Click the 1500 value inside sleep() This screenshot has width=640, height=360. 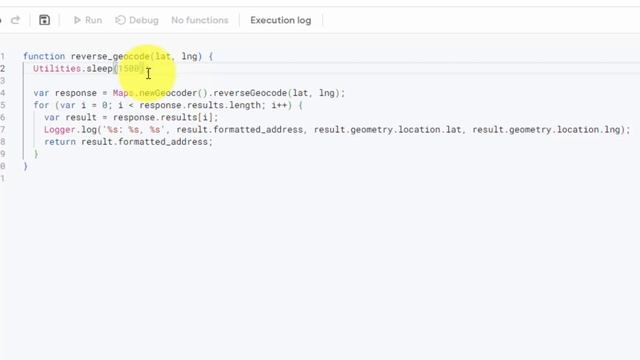click(129, 69)
